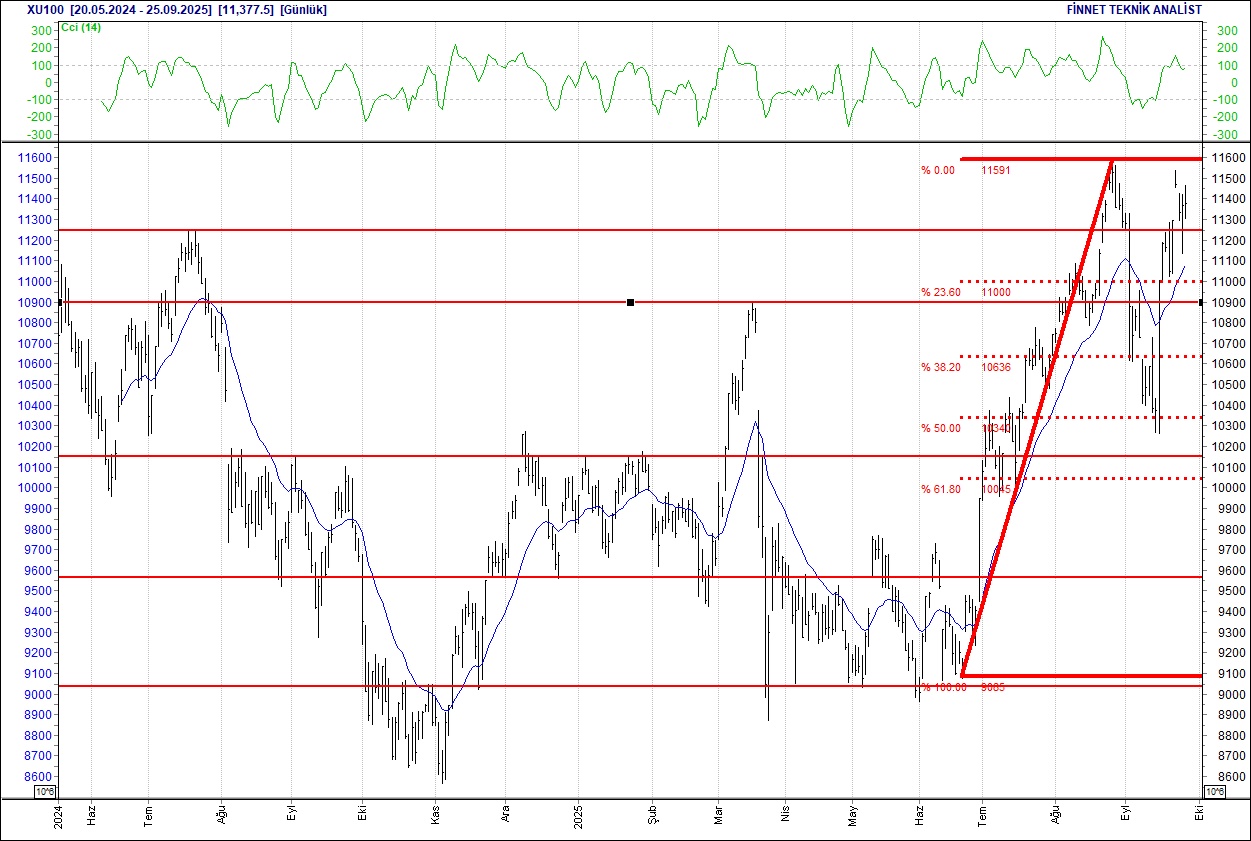The width and height of the screenshot is (1251, 841).
Task: Click the Haz label right after 2024
Action: 91,816
